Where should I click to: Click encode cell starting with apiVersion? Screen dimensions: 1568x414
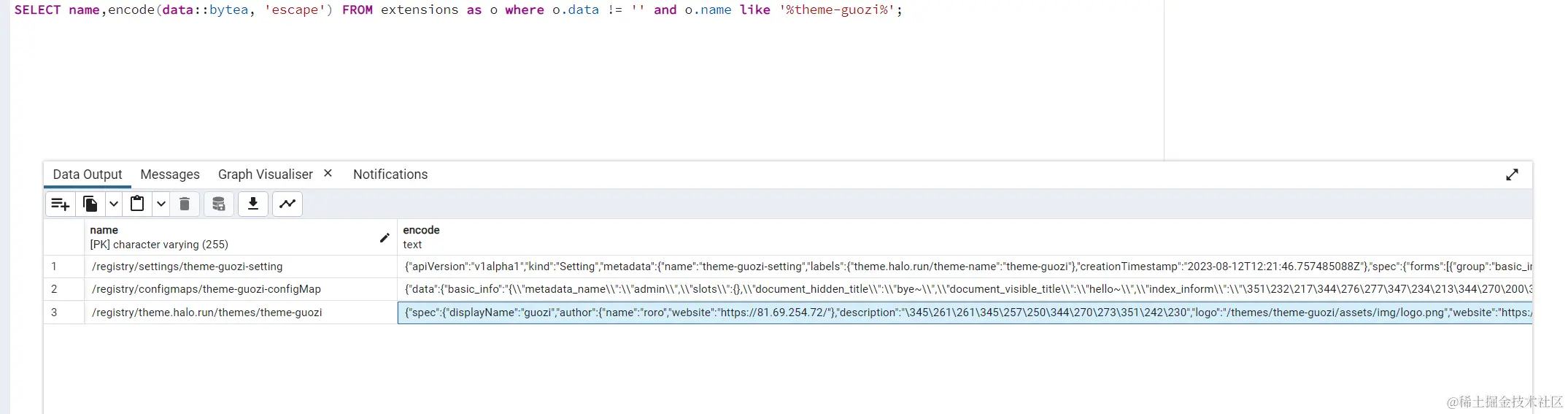click(965, 267)
